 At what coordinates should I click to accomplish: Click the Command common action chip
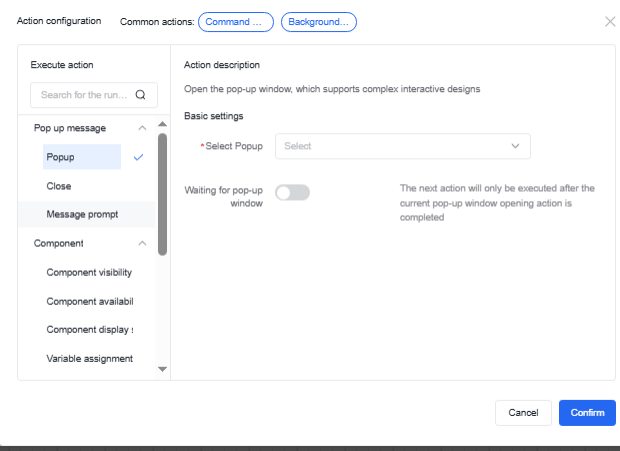pos(236,21)
